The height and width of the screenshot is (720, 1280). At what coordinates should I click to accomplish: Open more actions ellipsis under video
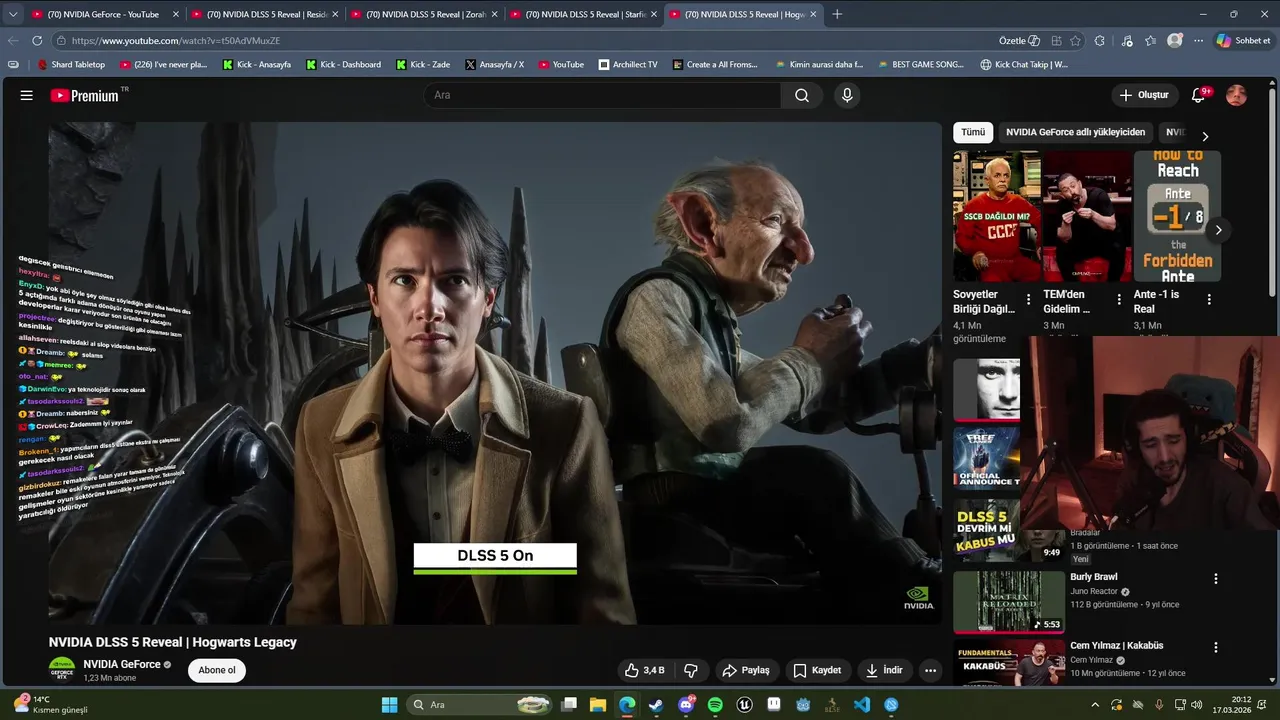click(x=931, y=670)
